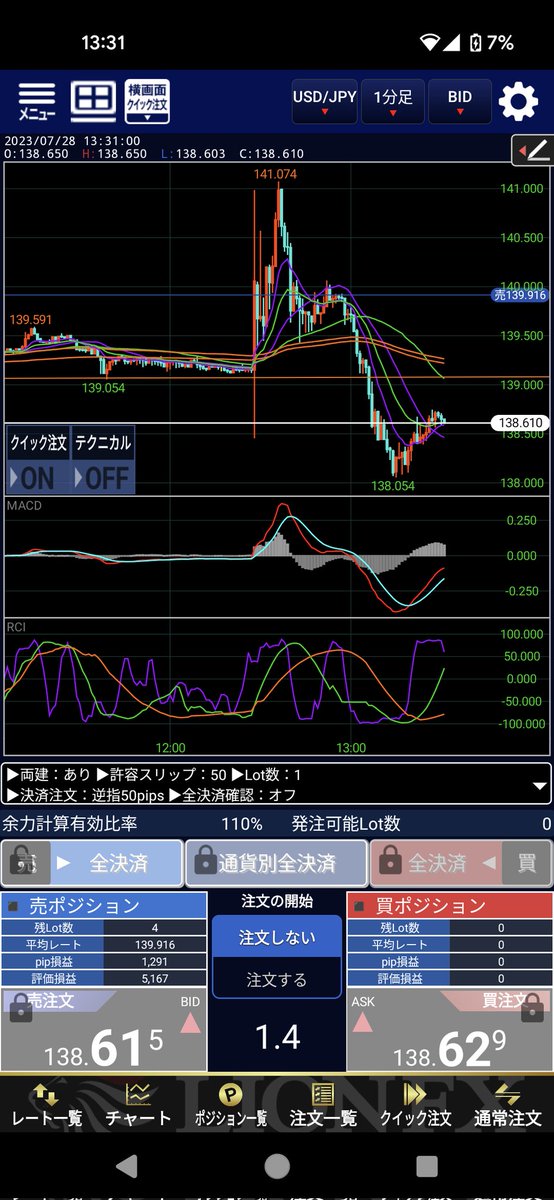Tap the sell 平均レート value 139.916
The height and width of the screenshot is (1200, 554).
155,944
